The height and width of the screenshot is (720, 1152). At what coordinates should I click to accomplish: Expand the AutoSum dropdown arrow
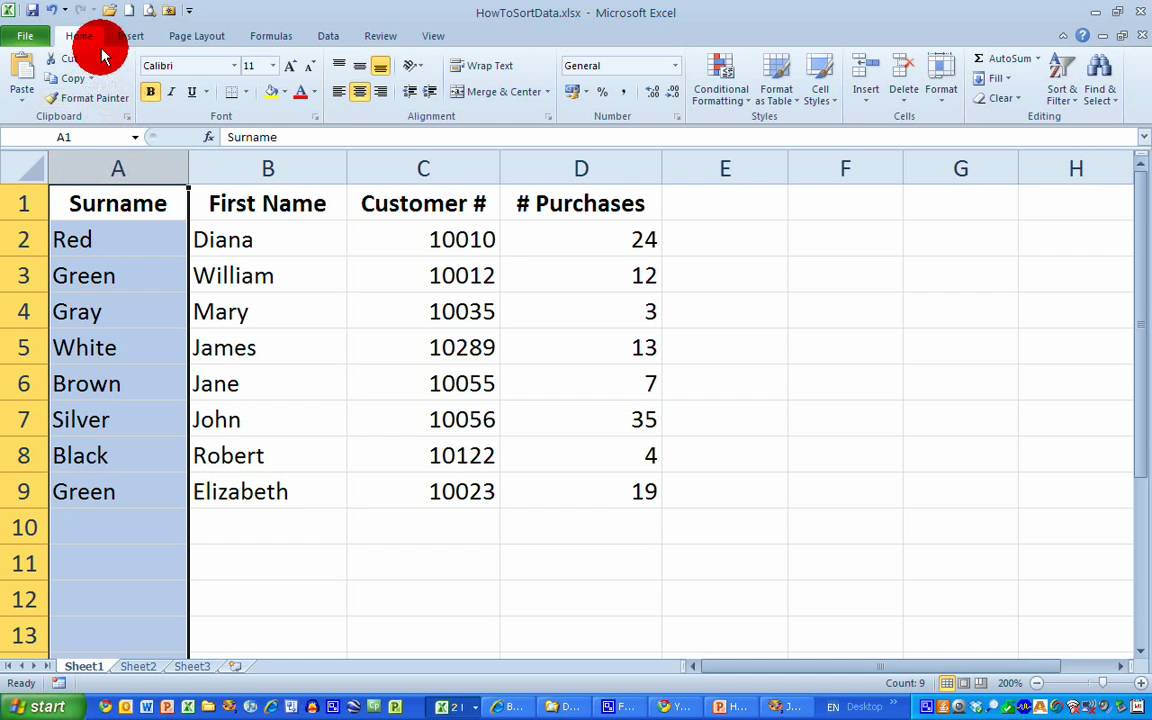pos(1037,58)
